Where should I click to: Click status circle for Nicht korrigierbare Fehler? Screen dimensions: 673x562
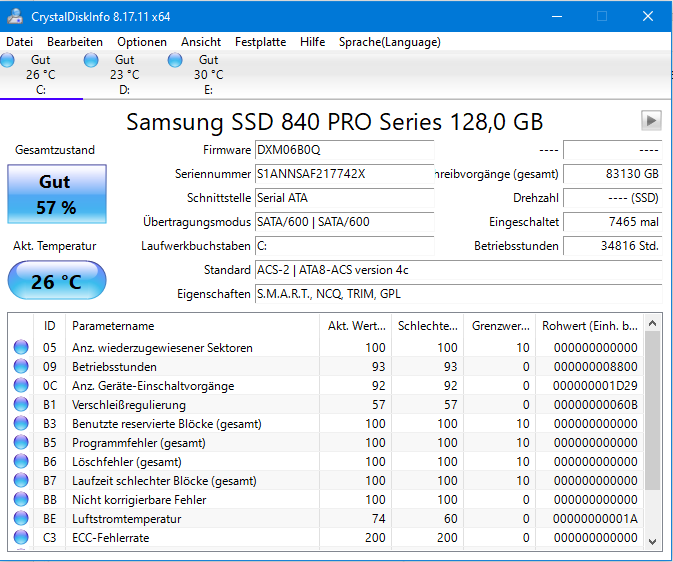(21, 499)
